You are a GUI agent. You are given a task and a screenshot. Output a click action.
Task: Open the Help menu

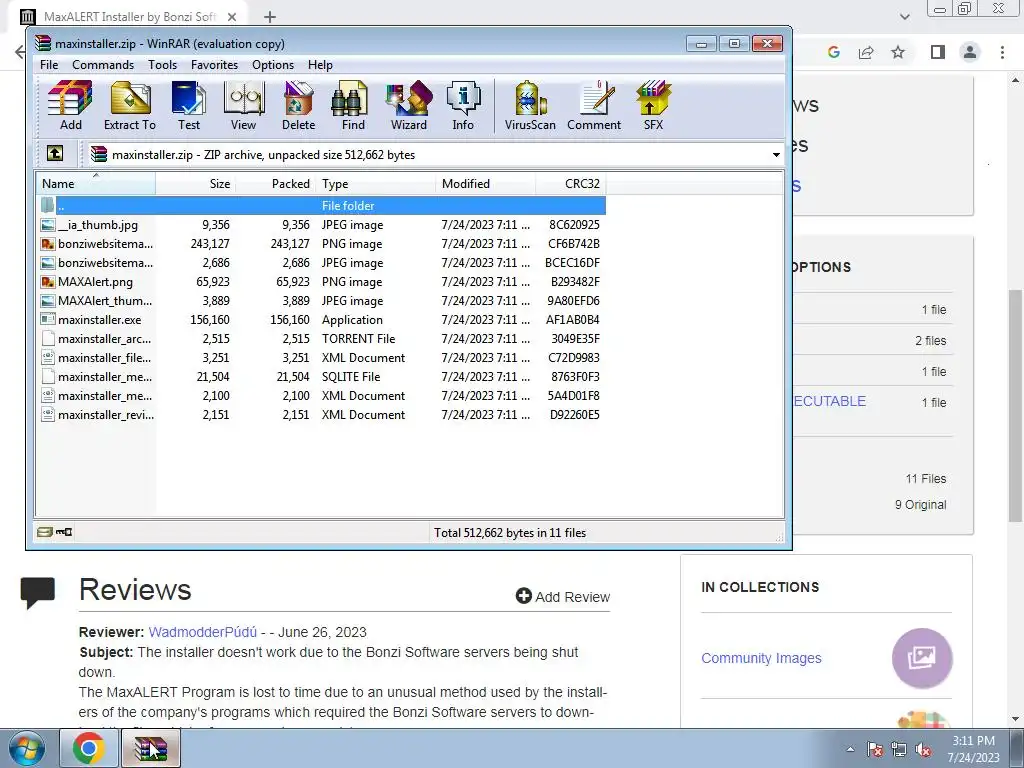320,65
